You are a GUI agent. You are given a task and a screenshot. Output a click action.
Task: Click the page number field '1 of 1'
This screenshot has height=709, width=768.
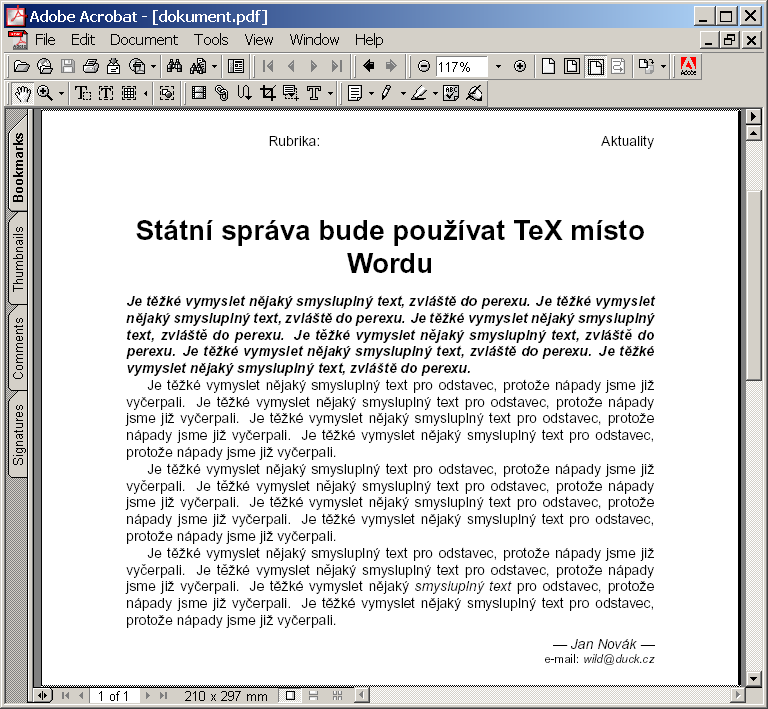115,696
